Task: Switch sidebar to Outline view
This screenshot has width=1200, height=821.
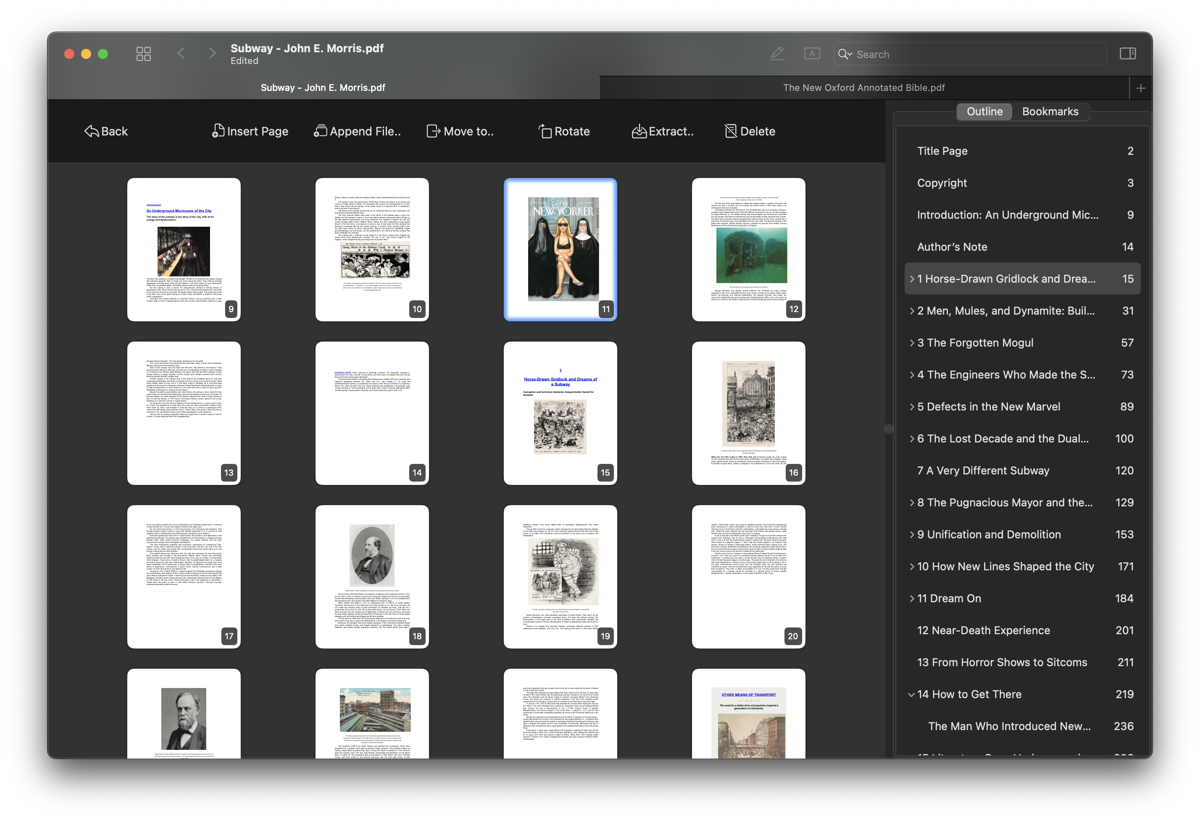Action: (x=984, y=112)
